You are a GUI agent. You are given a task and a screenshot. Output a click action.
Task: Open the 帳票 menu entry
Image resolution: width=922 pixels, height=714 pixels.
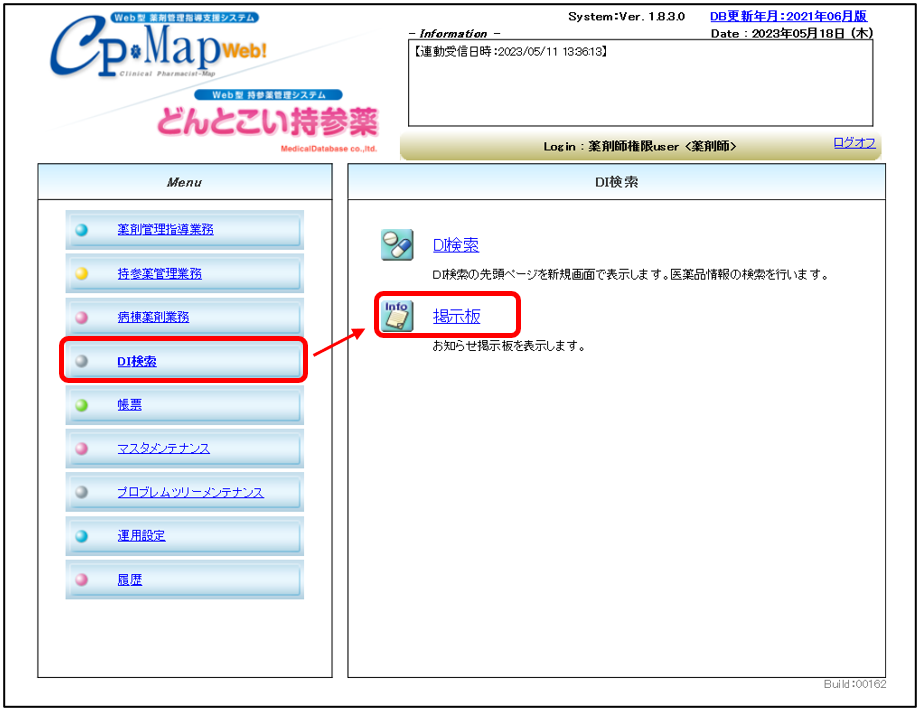click(129, 405)
